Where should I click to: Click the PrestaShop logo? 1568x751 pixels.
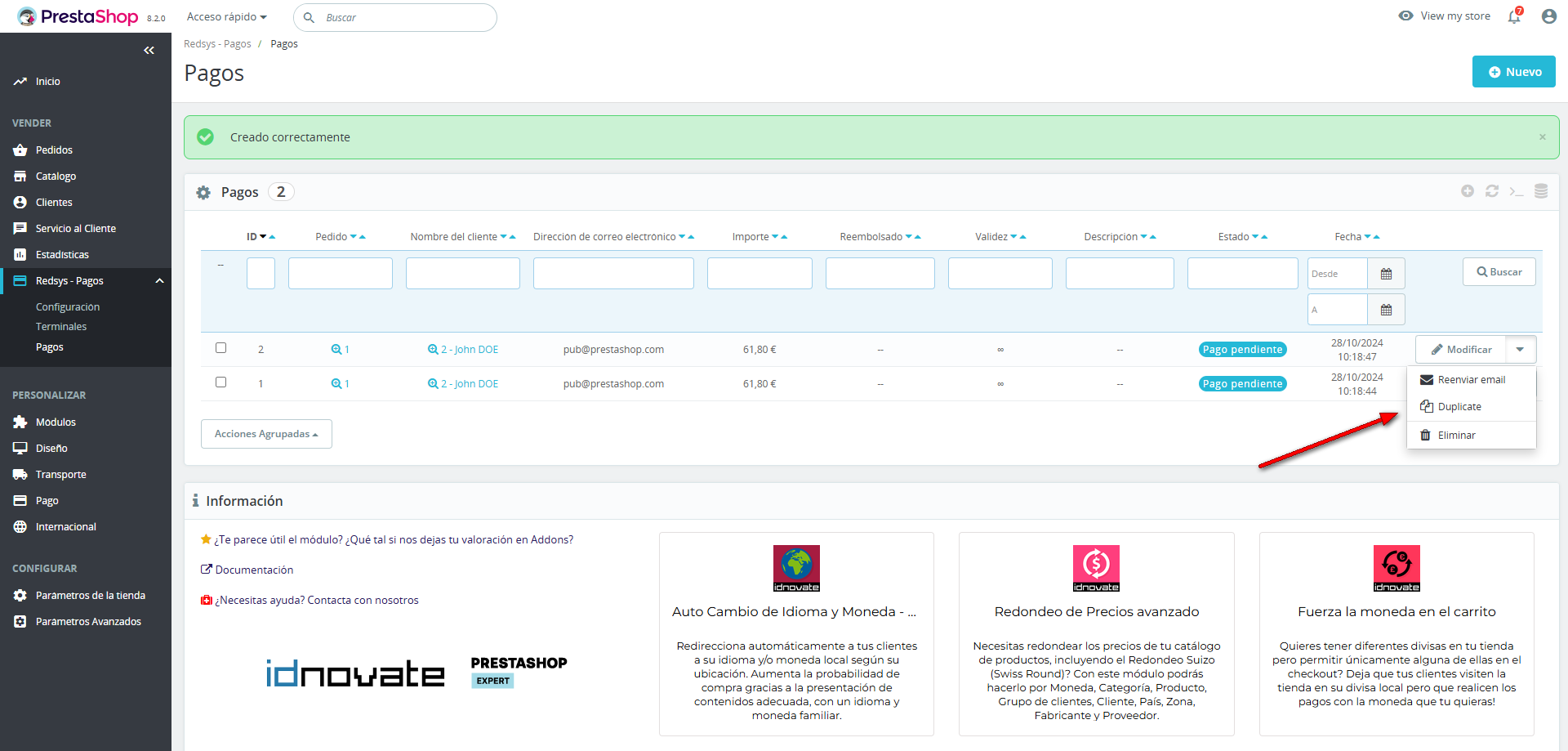(x=78, y=16)
